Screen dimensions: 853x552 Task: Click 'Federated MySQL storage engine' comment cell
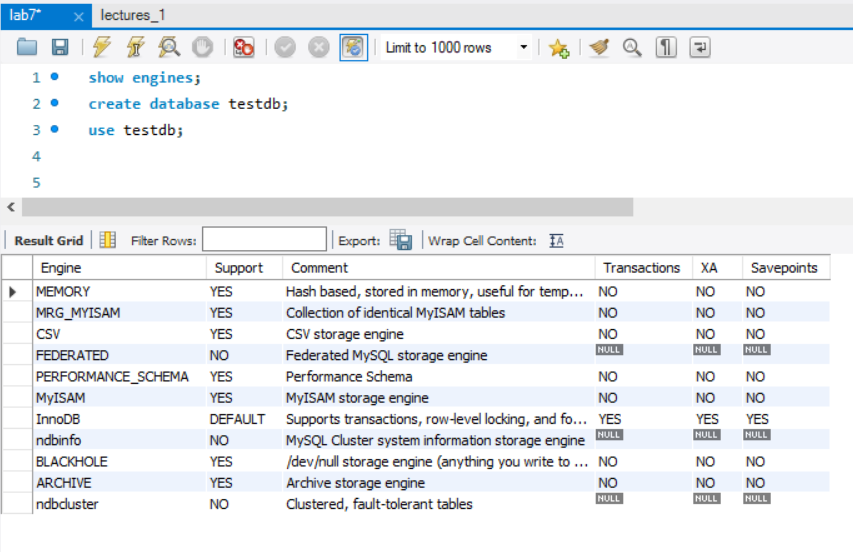coord(438,355)
